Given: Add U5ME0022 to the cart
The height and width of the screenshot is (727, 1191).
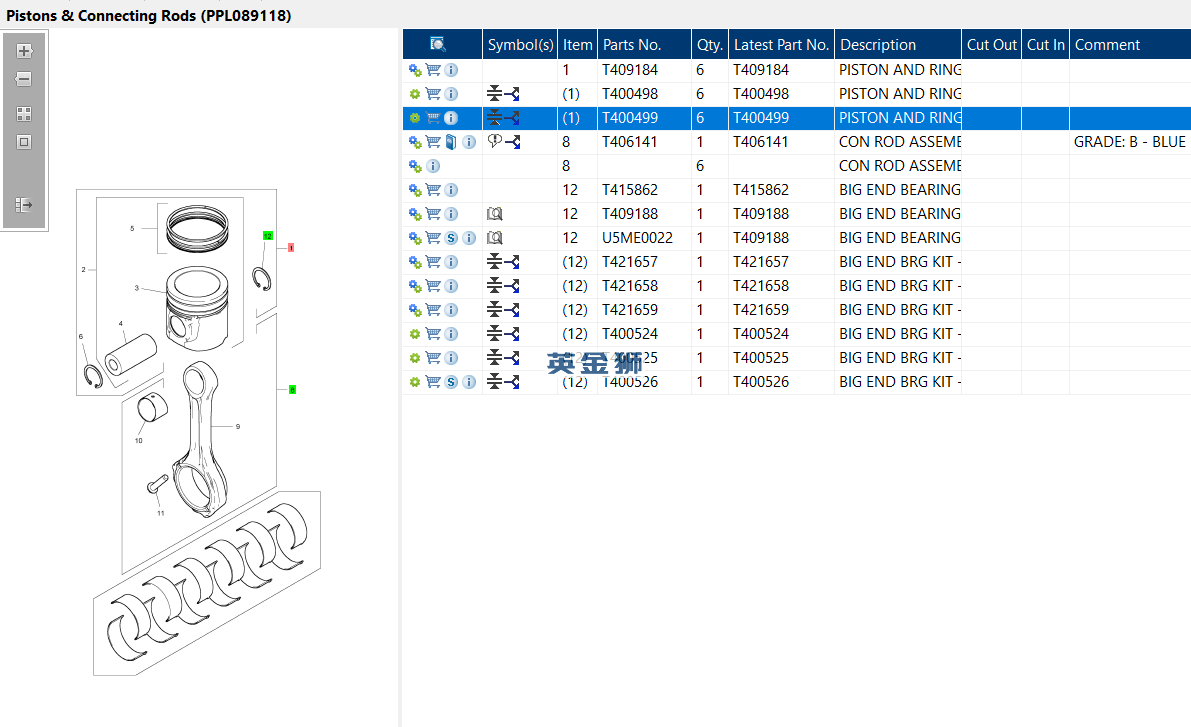Looking at the screenshot, I should click(433, 238).
